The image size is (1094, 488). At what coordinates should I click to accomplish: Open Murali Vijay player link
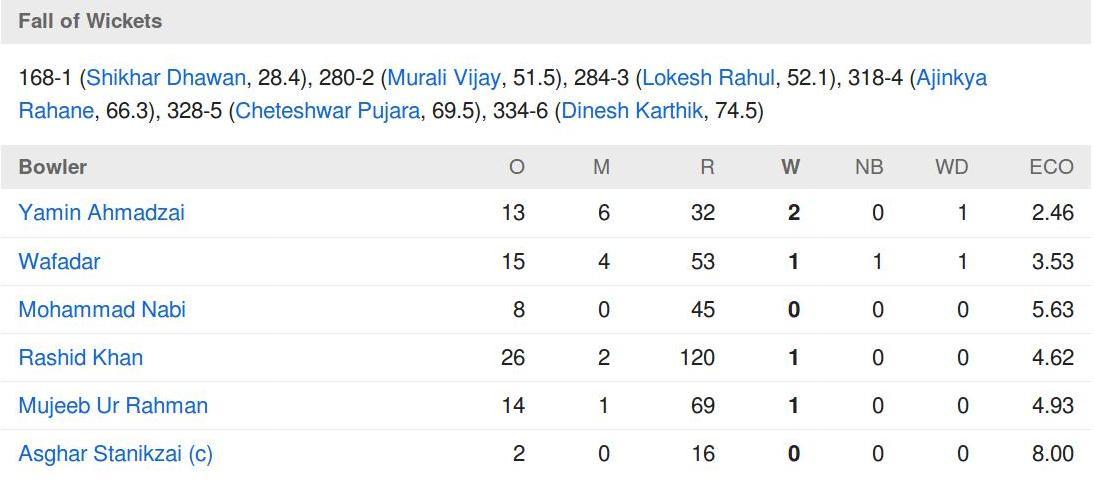444,77
